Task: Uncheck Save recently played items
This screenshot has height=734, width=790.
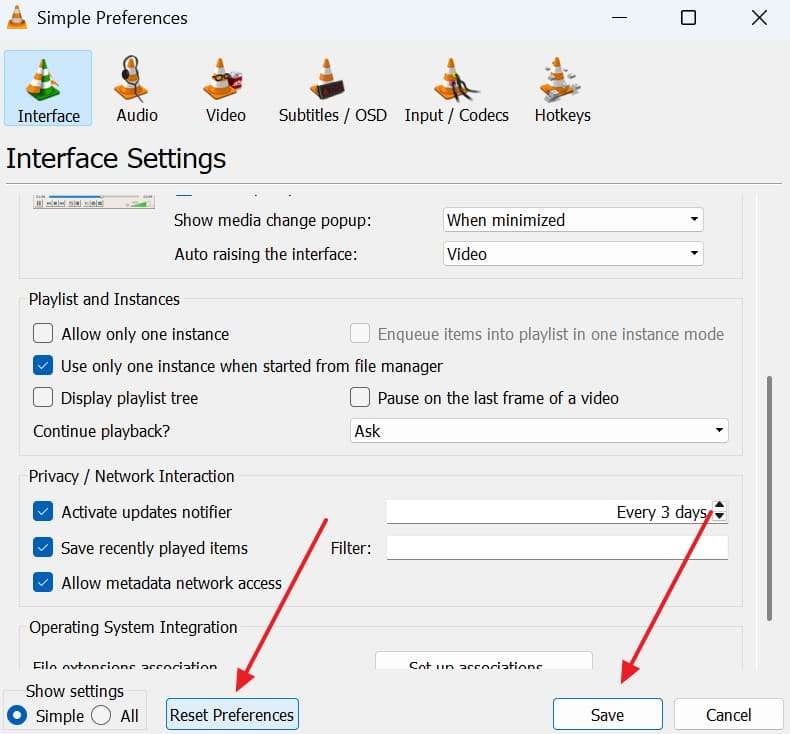Action: 43,548
